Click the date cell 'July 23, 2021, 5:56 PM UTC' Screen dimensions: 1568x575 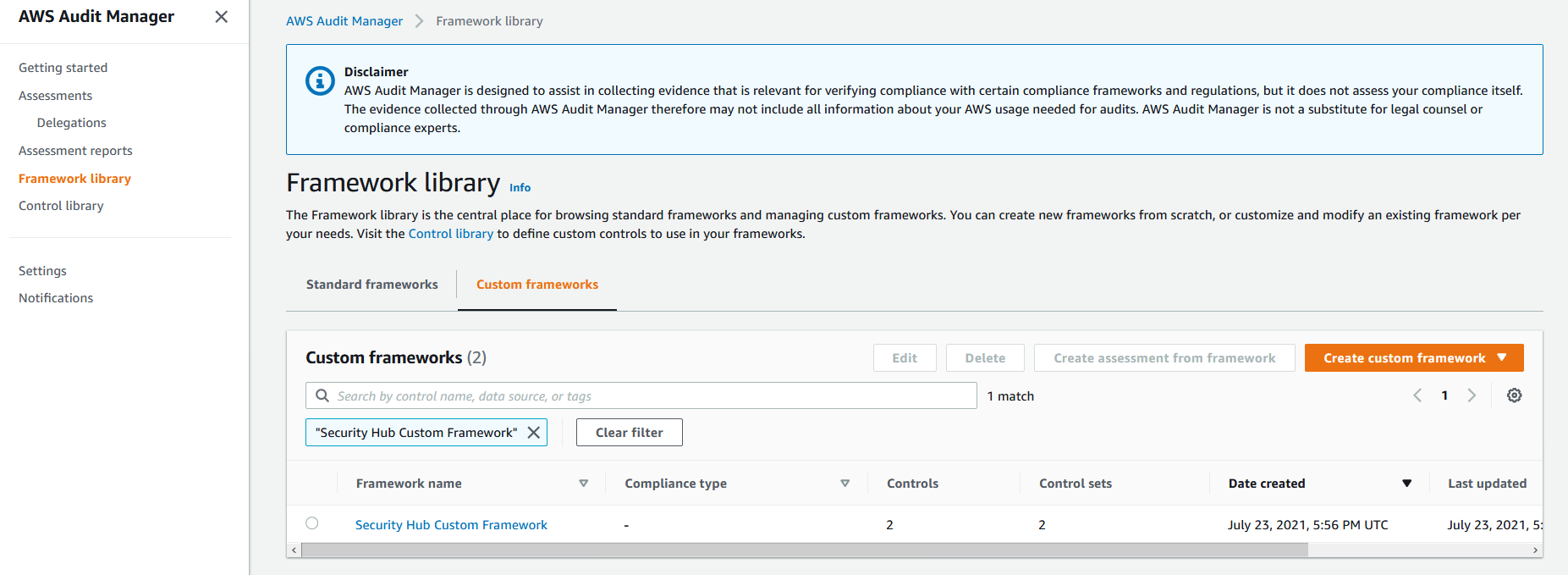pyautogui.click(x=1308, y=525)
